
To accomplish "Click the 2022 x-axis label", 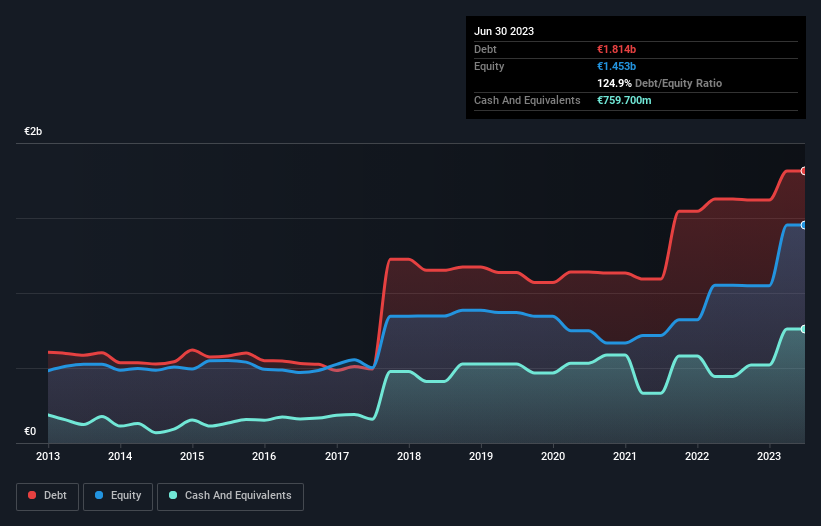I will (697, 456).
